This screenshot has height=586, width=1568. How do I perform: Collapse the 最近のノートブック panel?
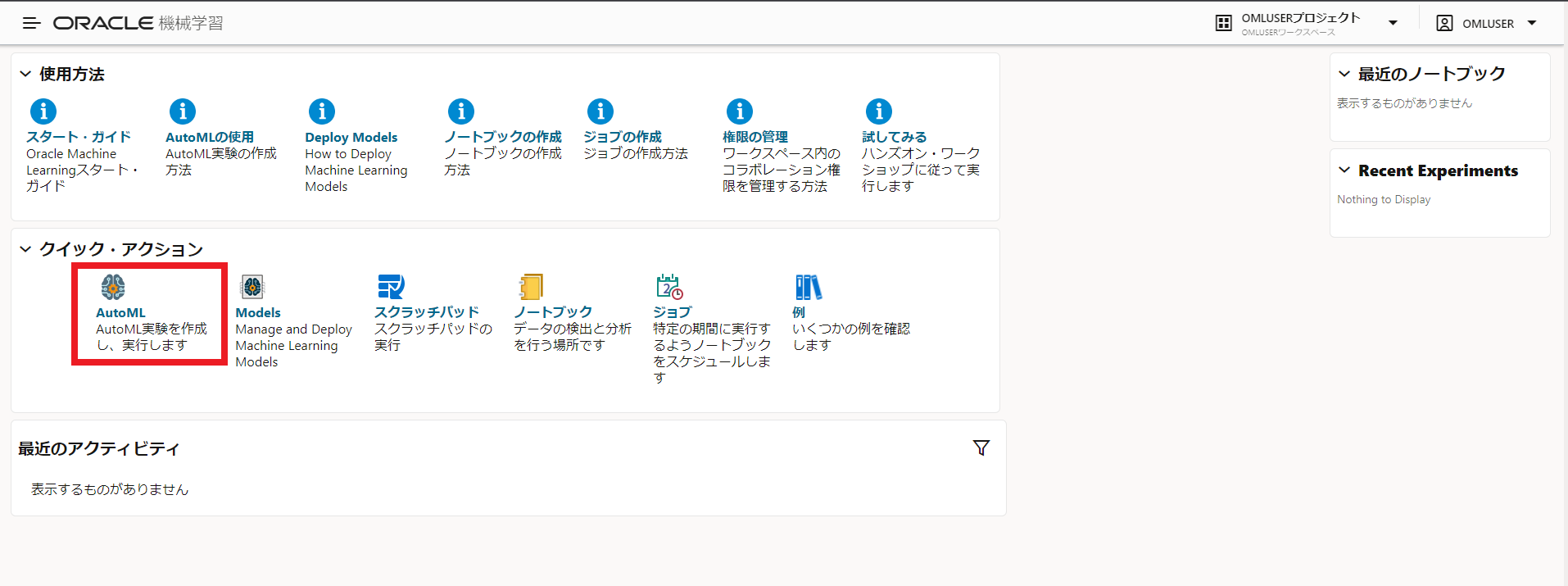coord(1344,74)
